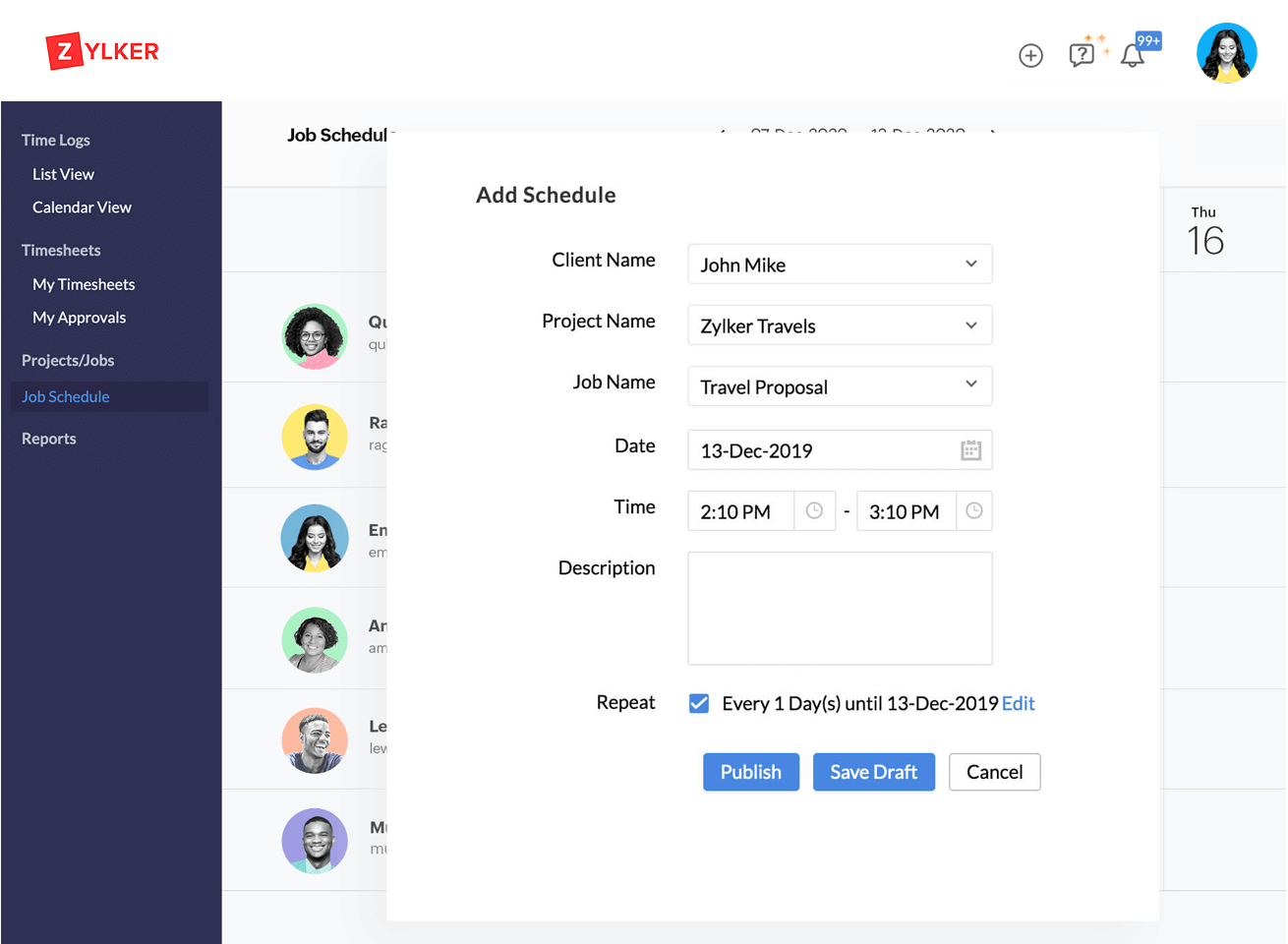The height and width of the screenshot is (944, 1288).
Task: Click the Publish button
Action: pyautogui.click(x=751, y=772)
